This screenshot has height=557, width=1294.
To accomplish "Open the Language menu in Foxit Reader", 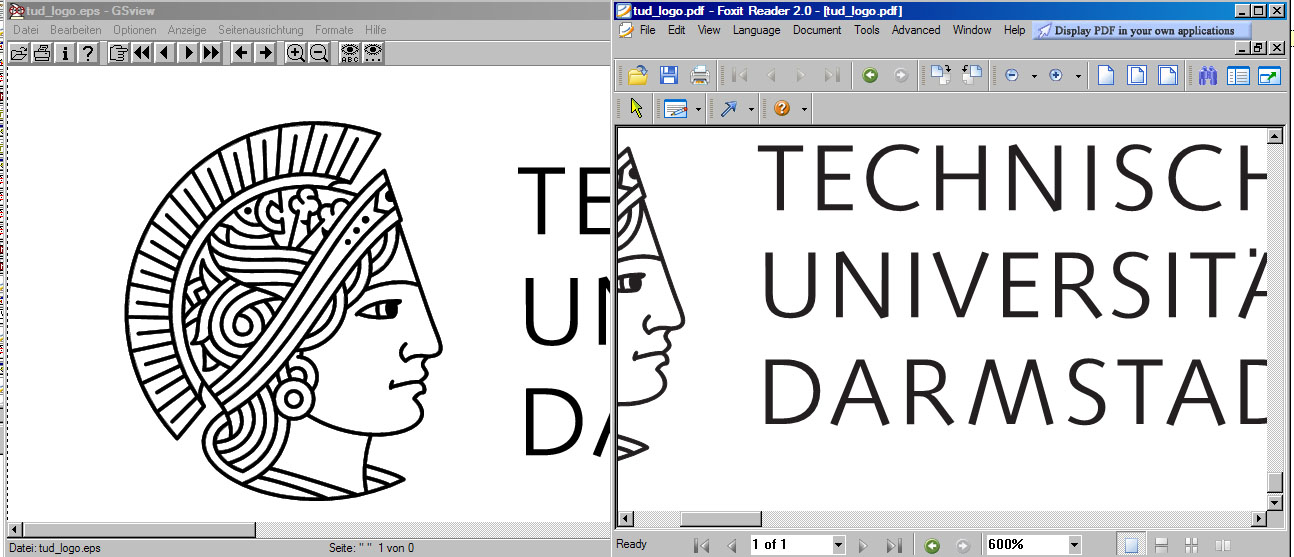I will coord(756,30).
